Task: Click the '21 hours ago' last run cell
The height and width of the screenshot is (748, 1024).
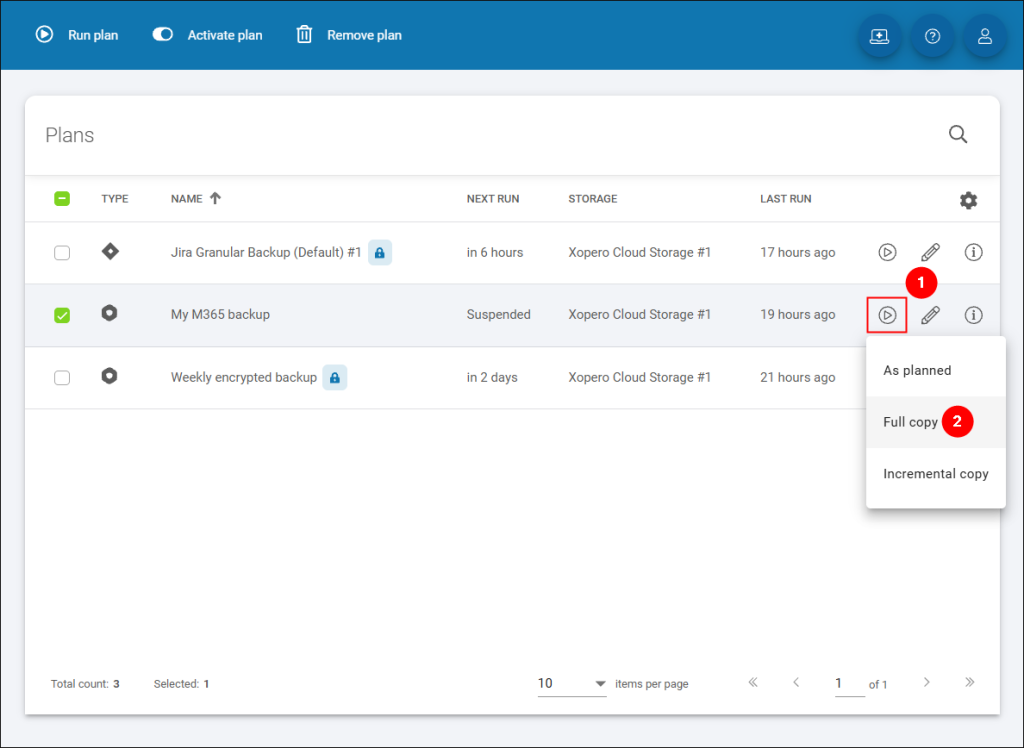Action: pyautogui.click(x=797, y=377)
